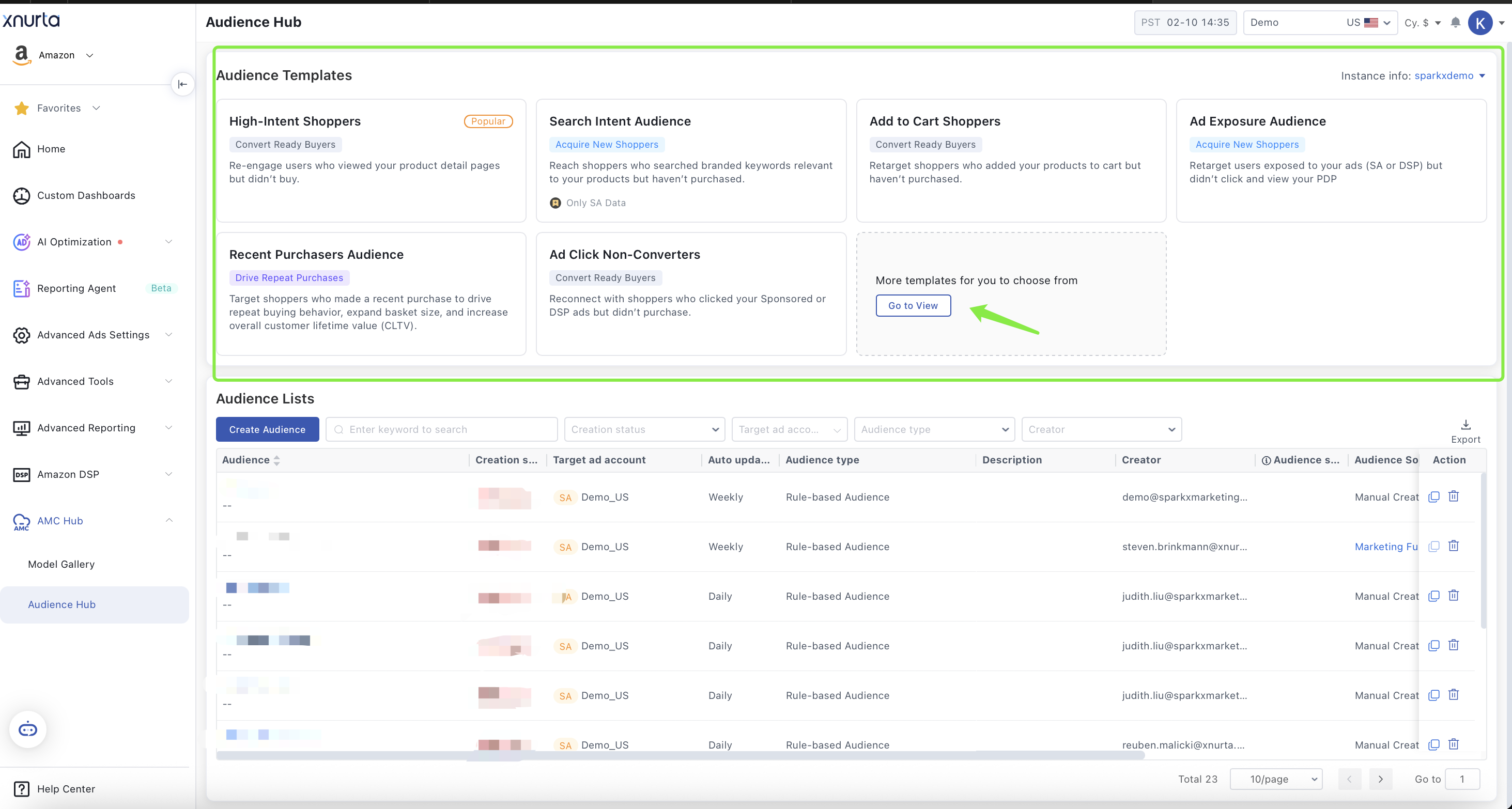Open the Creation status dropdown
Screen dimensions: 1512x809
click(x=644, y=429)
